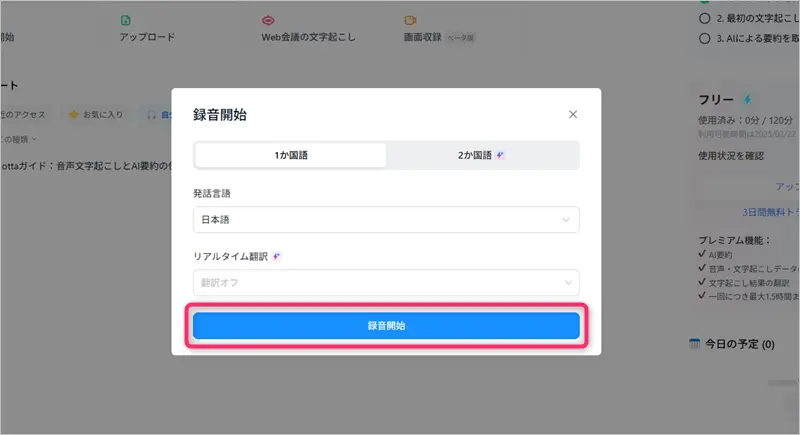Click the 3日間無料 trial link
The image size is (800, 435).
770,212
